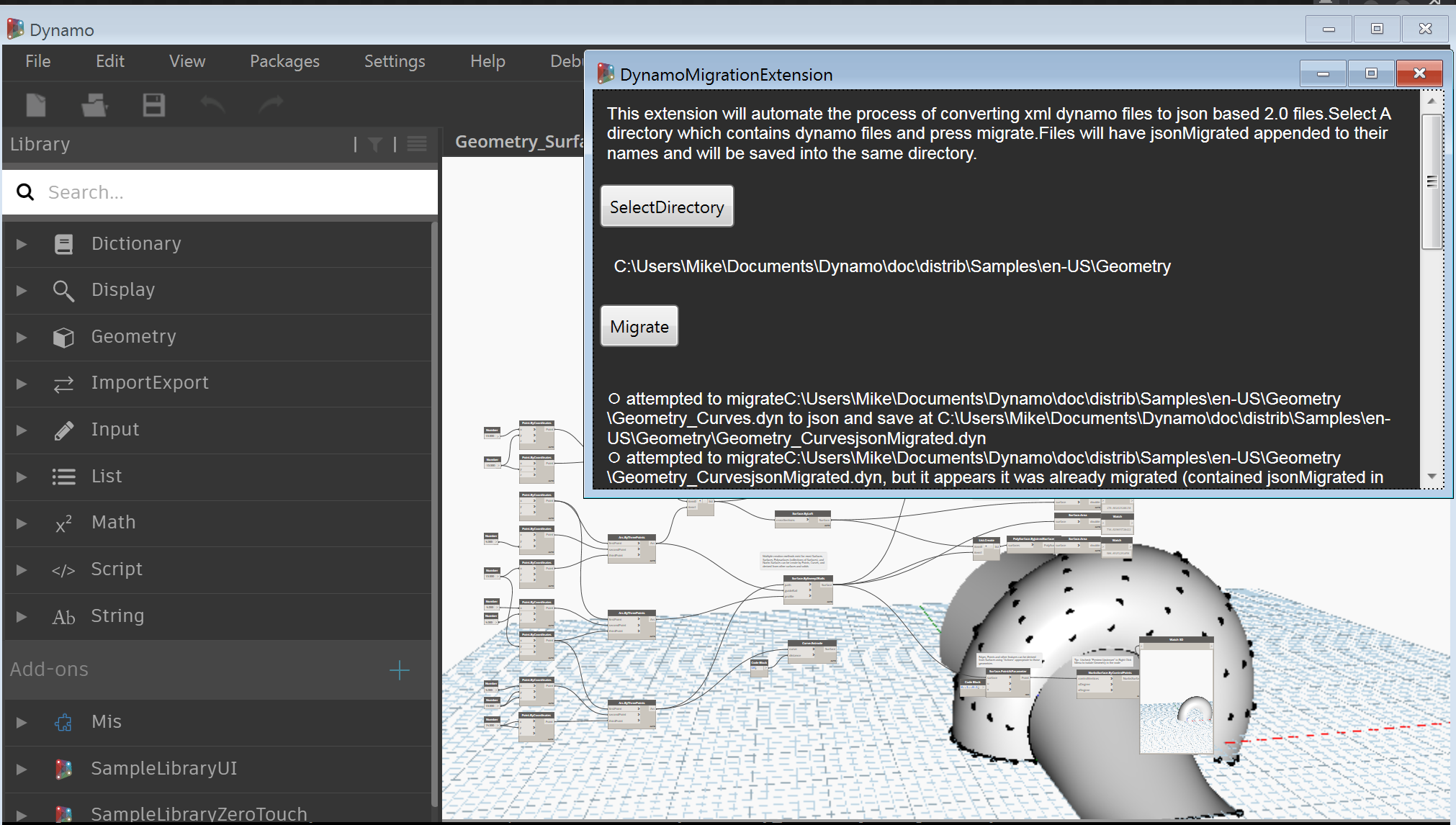Image resolution: width=1456 pixels, height=825 pixels.
Task: Click the Geometry cube icon
Action: point(63,337)
